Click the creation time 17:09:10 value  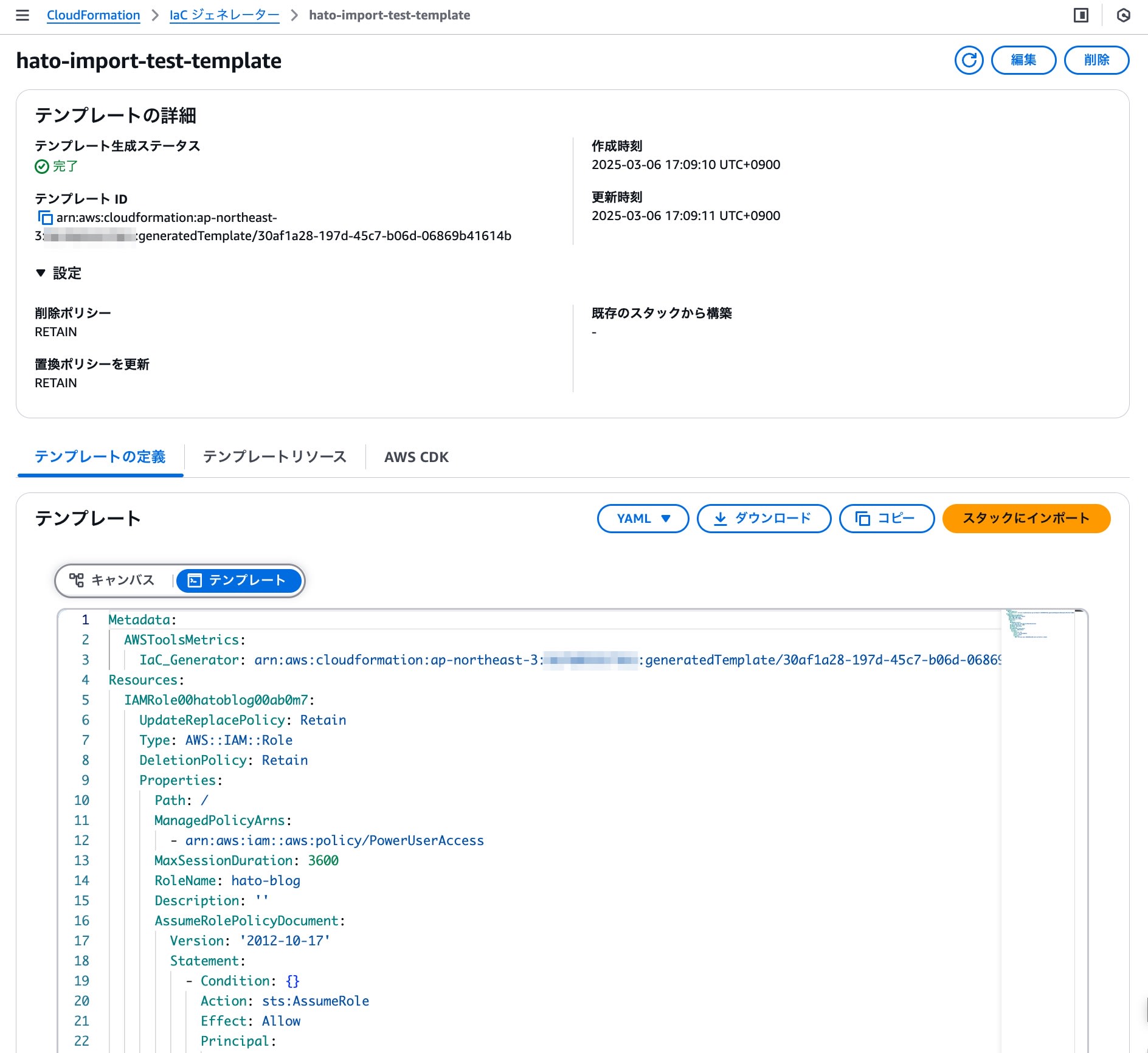(686, 165)
